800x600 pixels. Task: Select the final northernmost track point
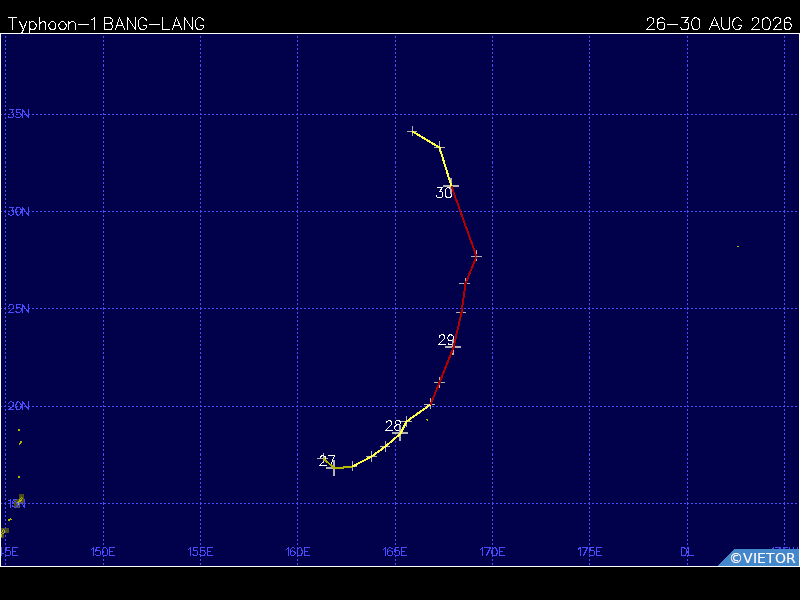tap(412, 132)
